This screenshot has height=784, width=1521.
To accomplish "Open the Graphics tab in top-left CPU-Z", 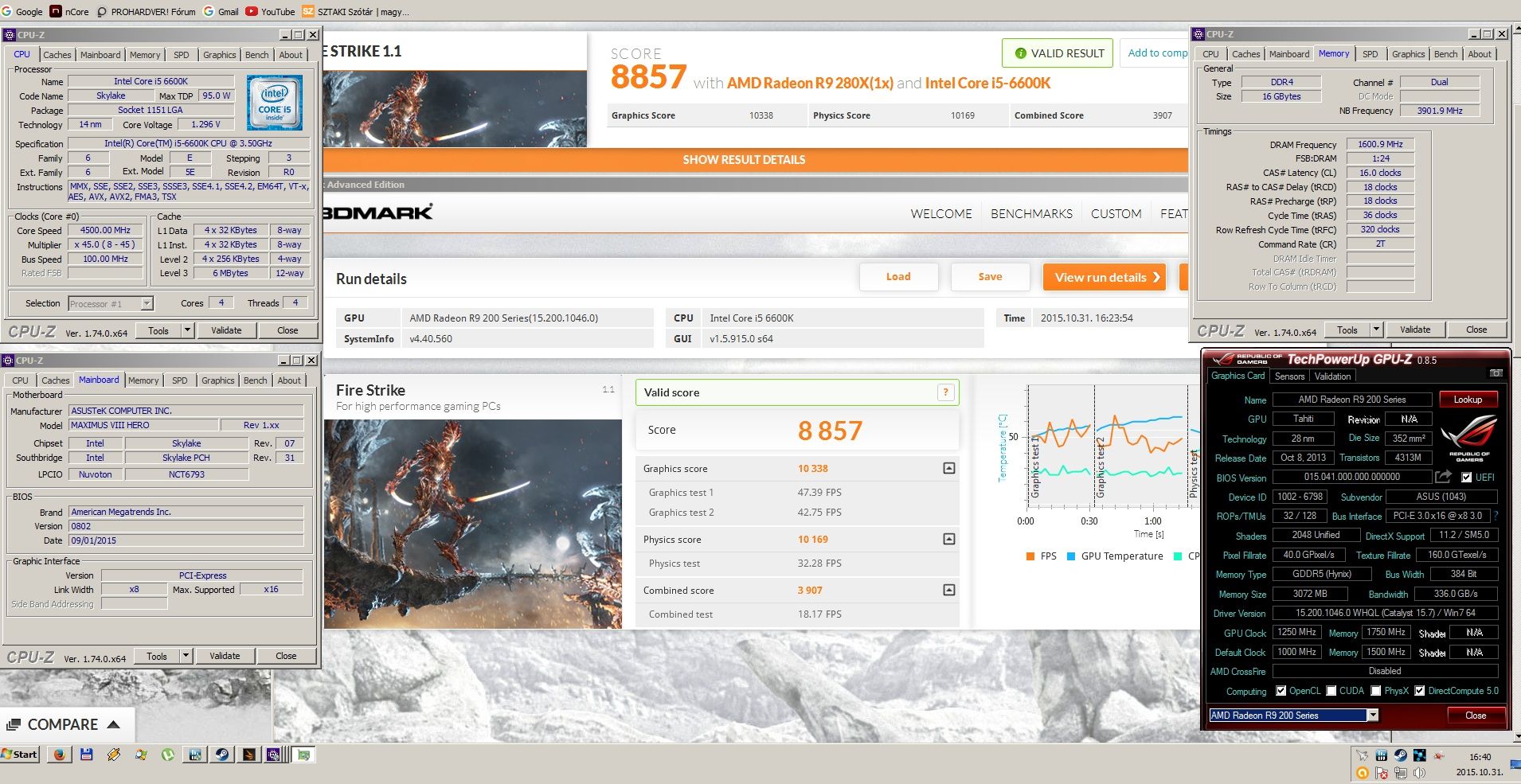I will tap(219, 55).
